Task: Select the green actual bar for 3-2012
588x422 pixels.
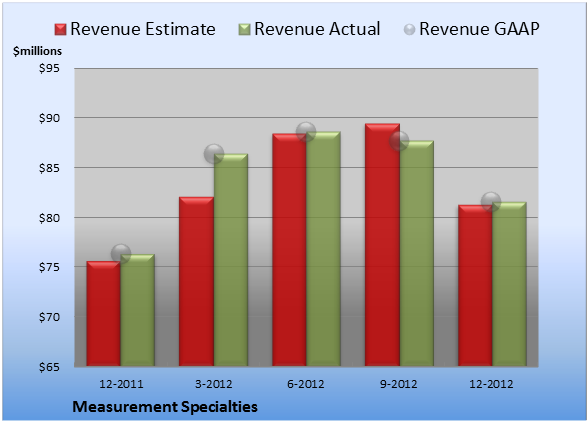Action: pyautogui.click(x=231, y=260)
